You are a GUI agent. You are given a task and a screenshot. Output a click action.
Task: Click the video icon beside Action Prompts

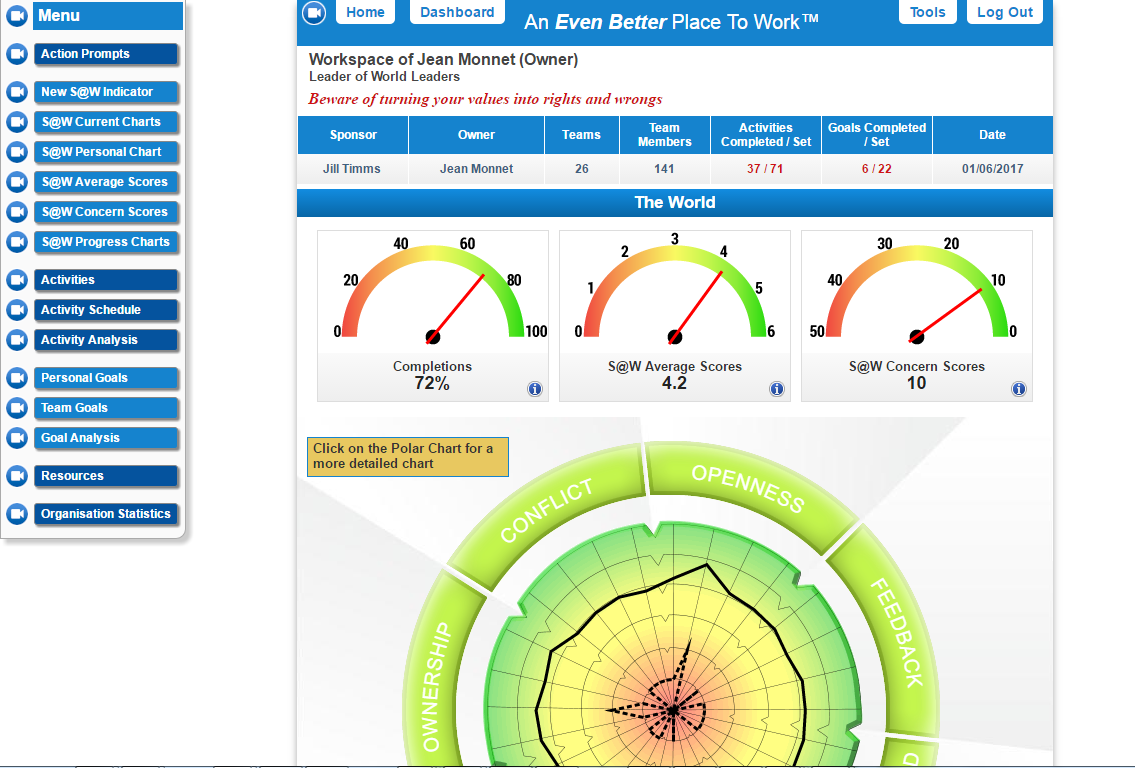click(x=17, y=54)
